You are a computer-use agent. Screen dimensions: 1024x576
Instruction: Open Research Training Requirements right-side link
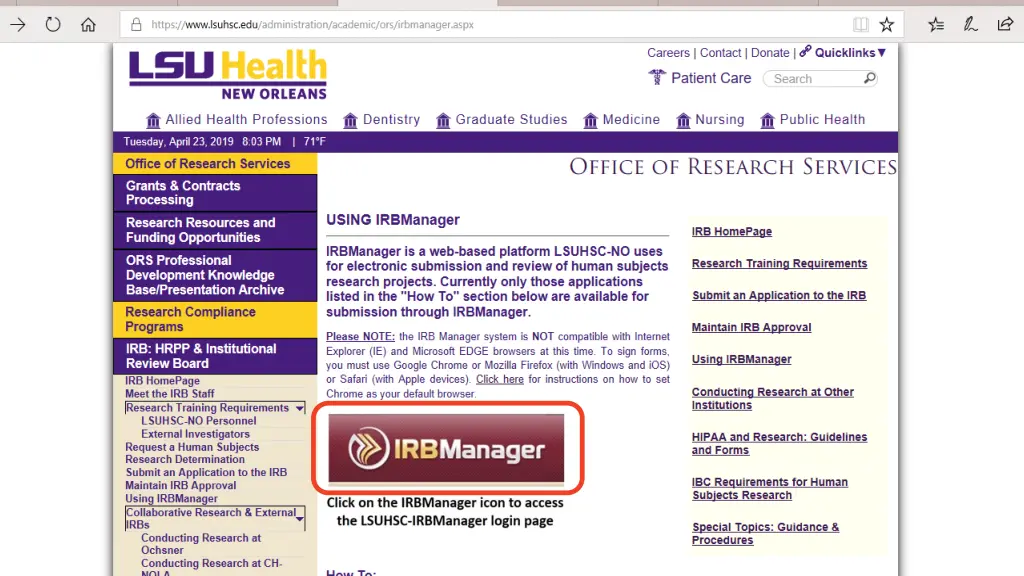[x=779, y=264]
